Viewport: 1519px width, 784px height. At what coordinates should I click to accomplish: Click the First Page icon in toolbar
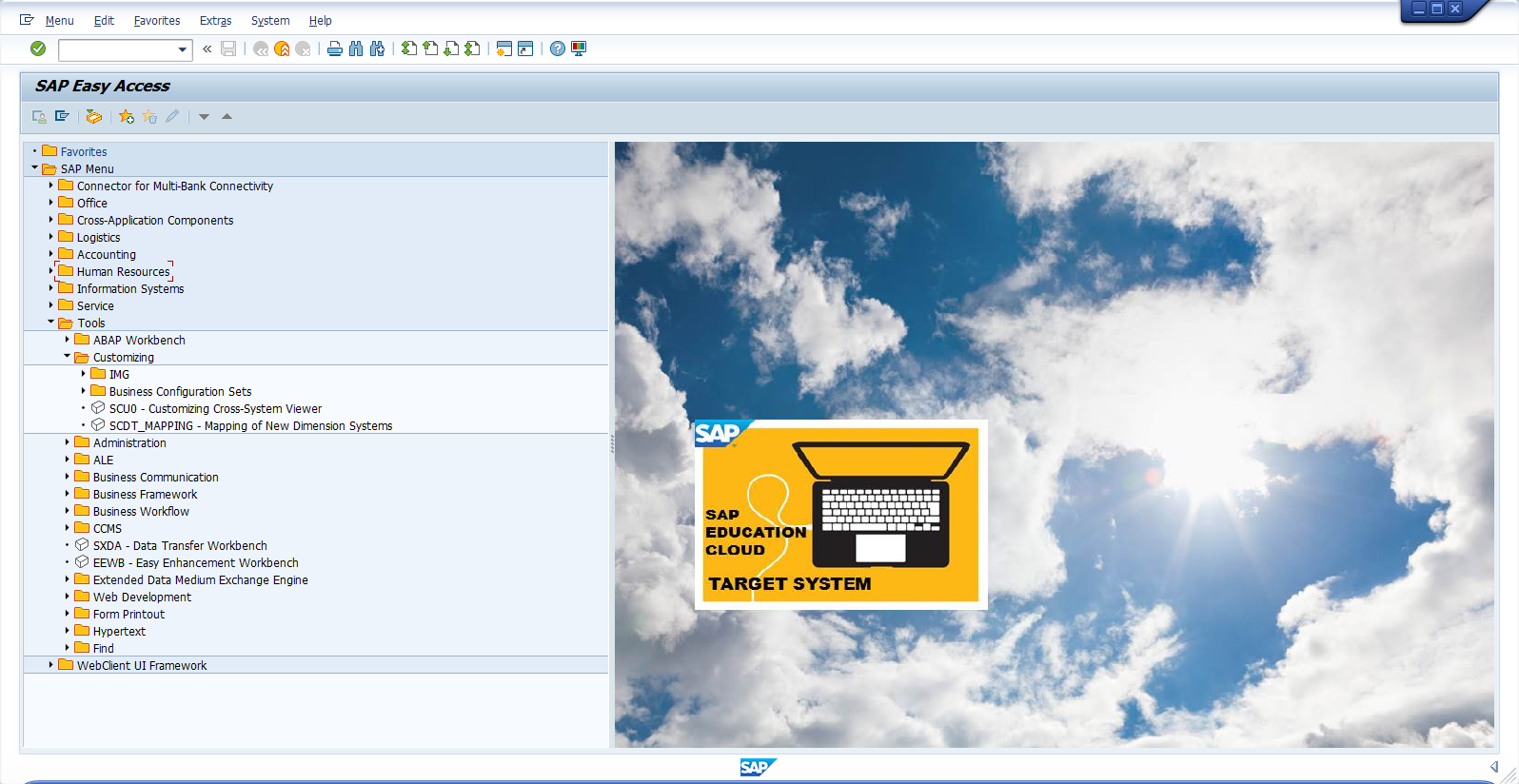pyautogui.click(x=408, y=49)
